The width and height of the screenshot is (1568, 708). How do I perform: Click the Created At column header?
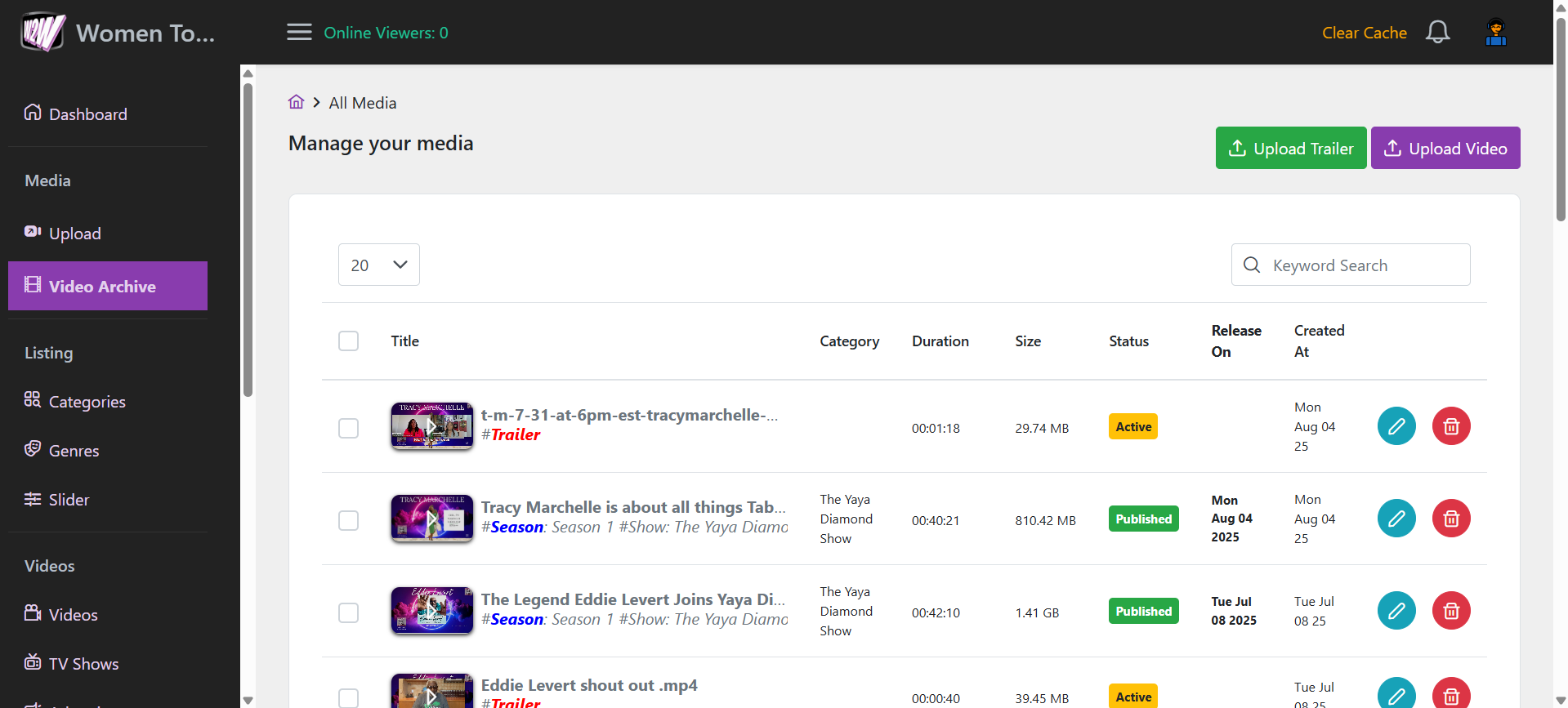coord(1319,341)
